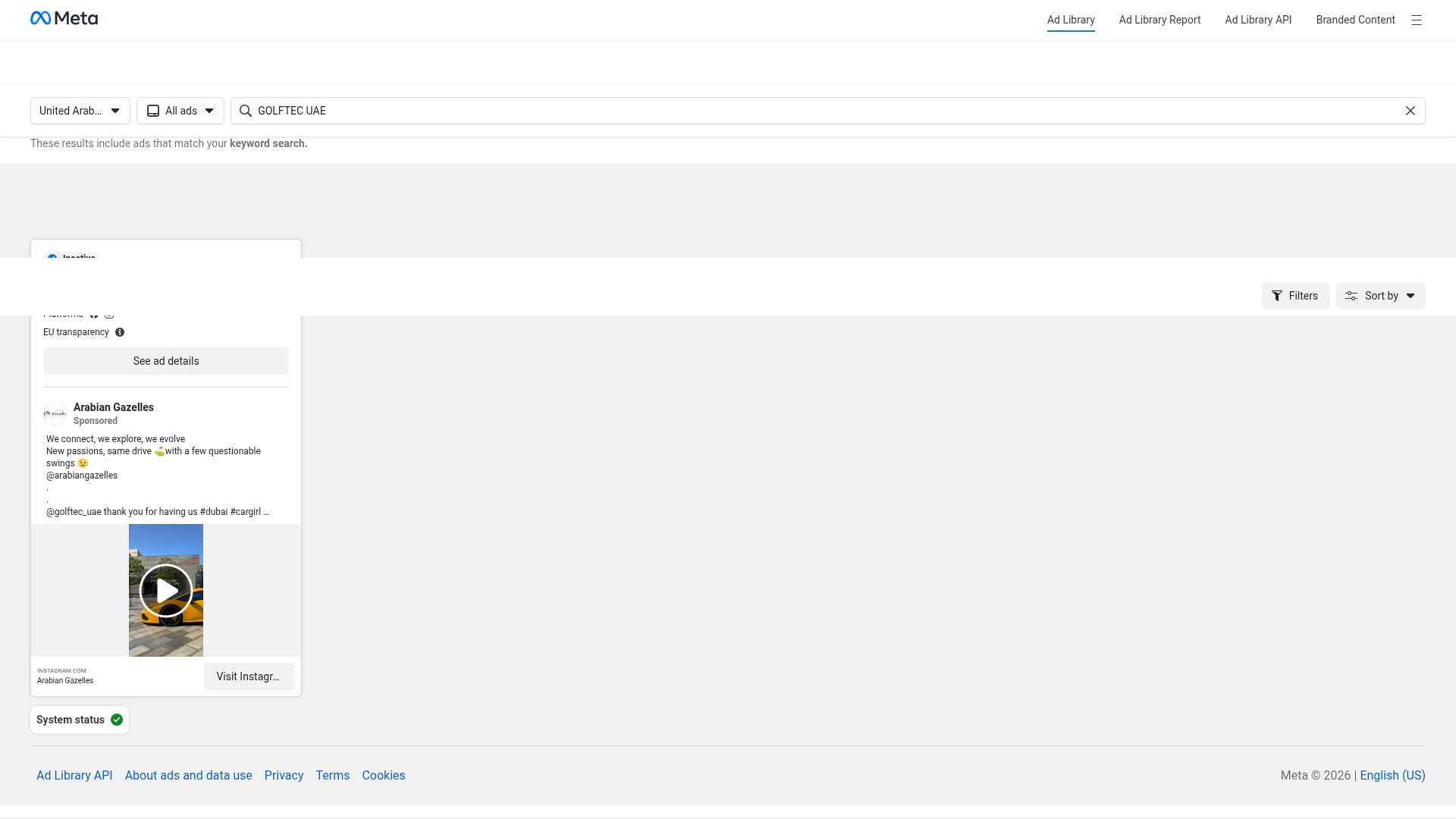
Task: Click the EU transparency info icon
Action: click(120, 332)
